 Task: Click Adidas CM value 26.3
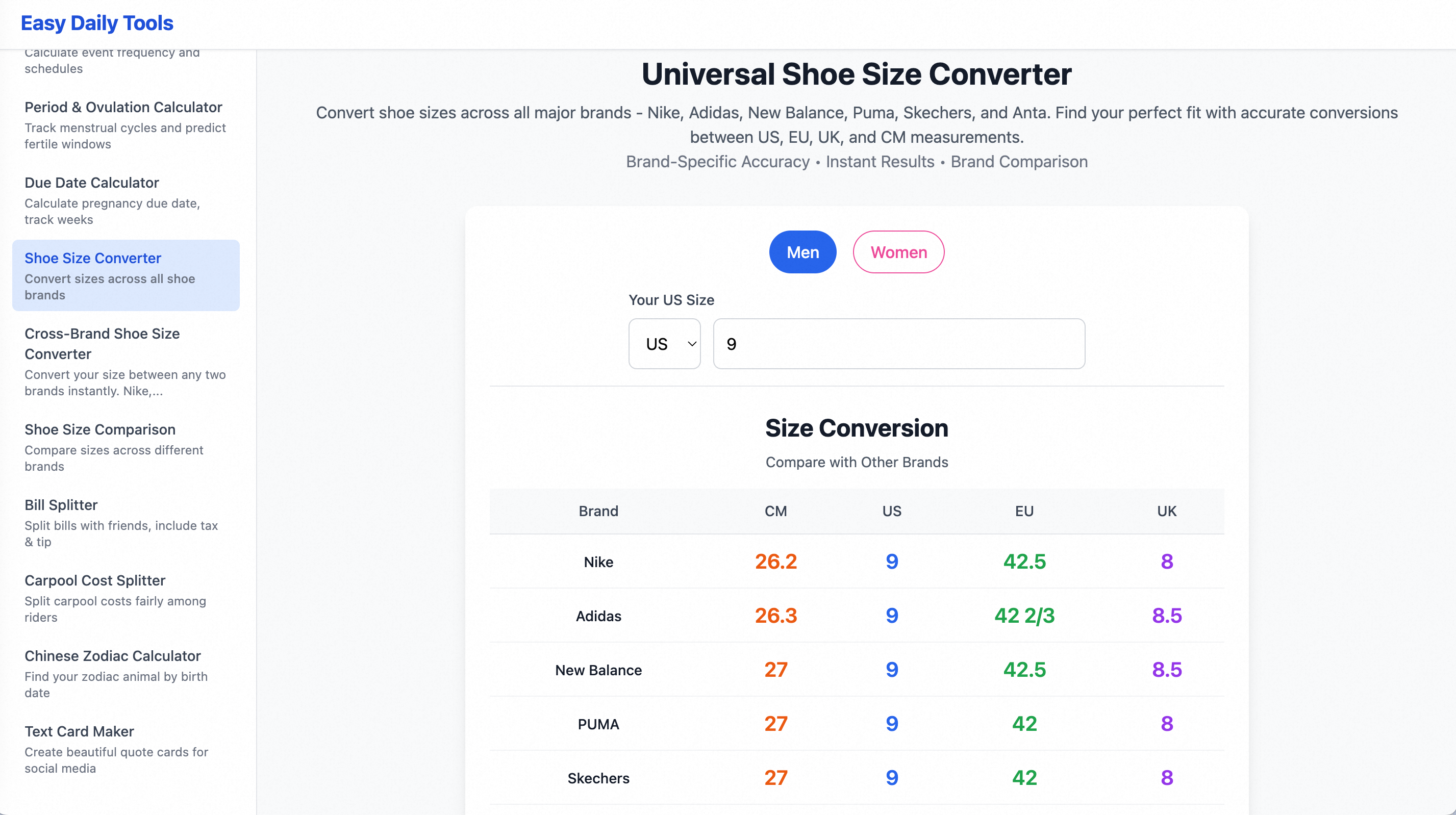[x=775, y=616]
